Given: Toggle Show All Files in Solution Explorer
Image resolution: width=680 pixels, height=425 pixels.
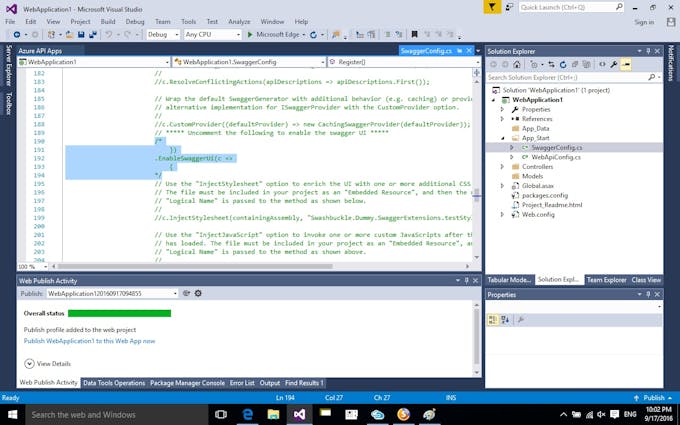Looking at the screenshot, I should [586, 64].
